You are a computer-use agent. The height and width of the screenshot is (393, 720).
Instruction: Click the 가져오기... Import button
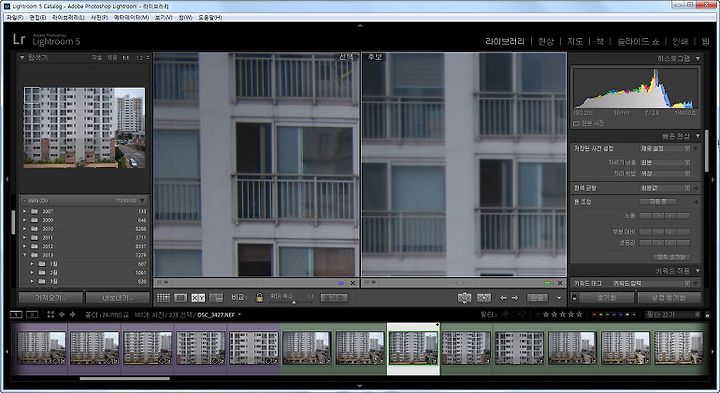pyautogui.click(x=51, y=298)
